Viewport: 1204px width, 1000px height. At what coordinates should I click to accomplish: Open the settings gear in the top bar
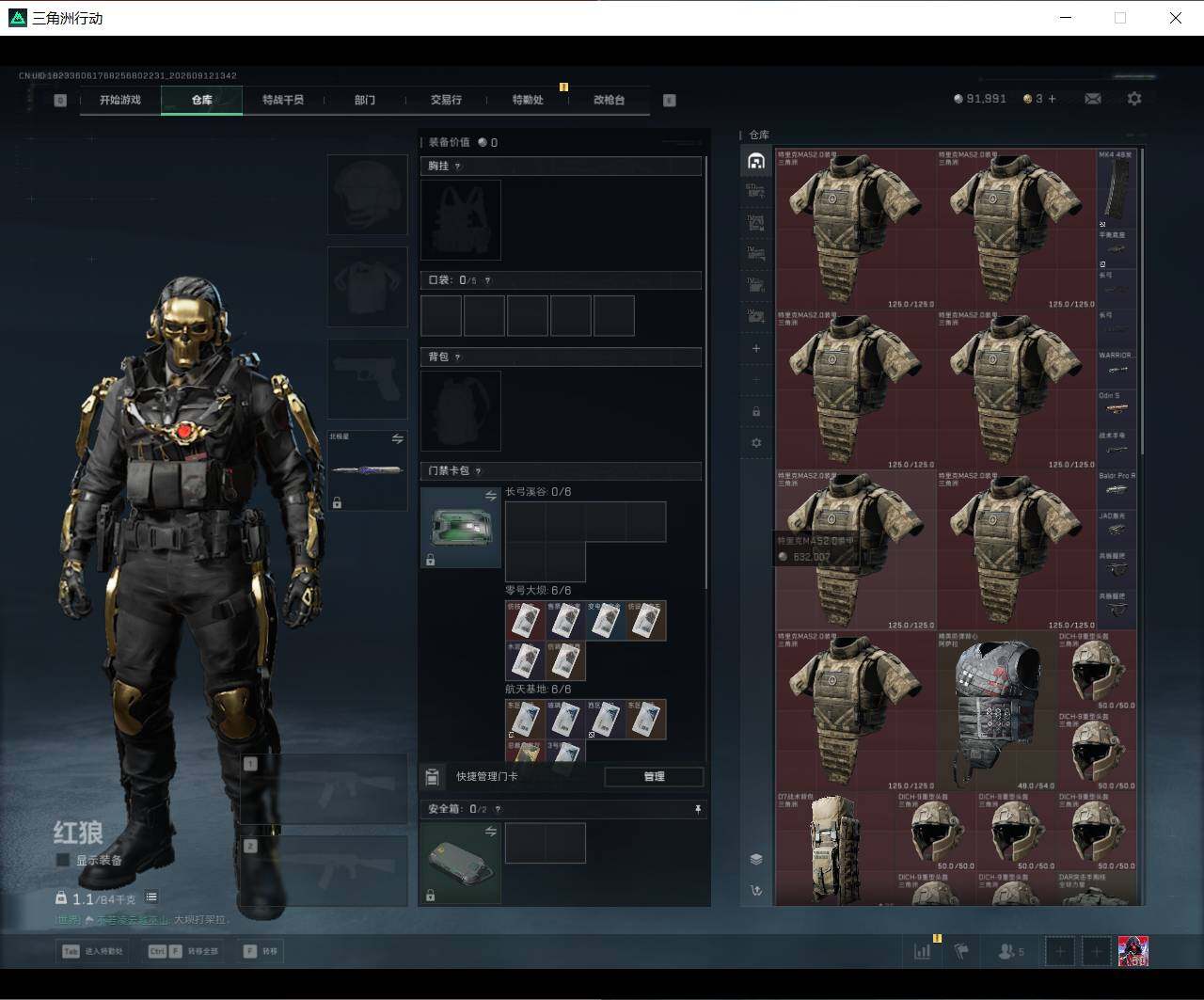pyautogui.click(x=1134, y=99)
